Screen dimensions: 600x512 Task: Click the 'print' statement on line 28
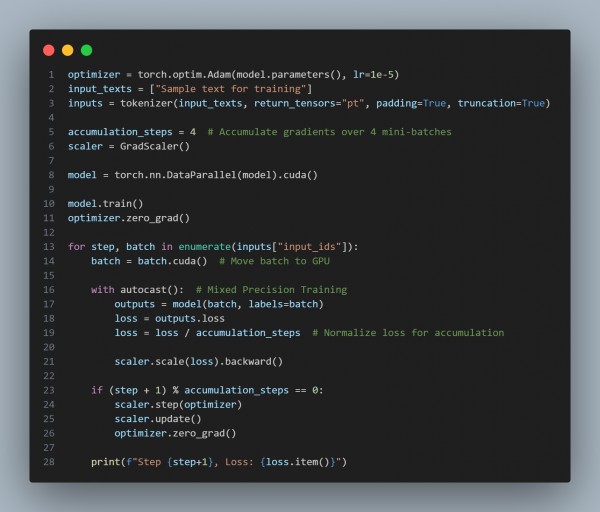pos(219,462)
